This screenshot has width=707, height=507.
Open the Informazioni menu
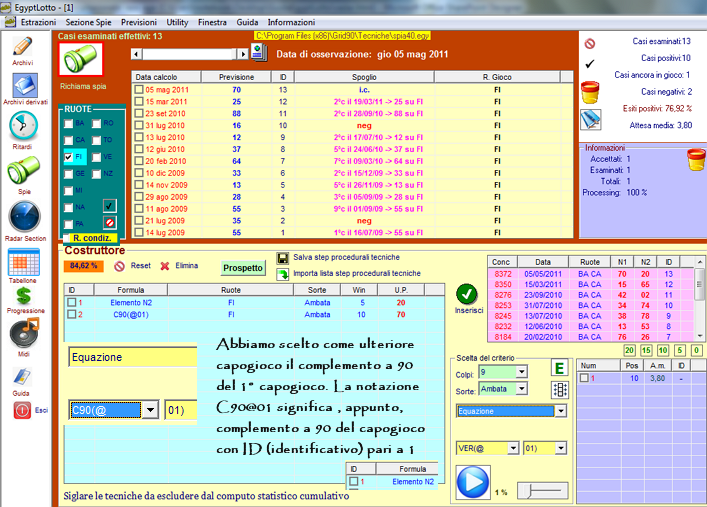point(291,22)
